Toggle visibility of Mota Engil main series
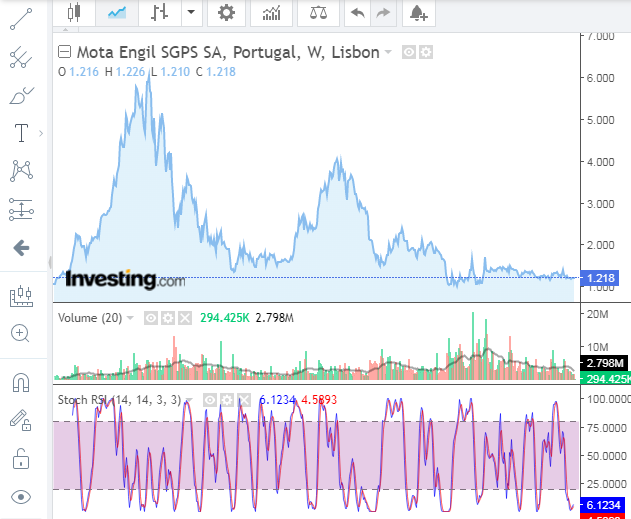This screenshot has width=631, height=519. coord(408,52)
